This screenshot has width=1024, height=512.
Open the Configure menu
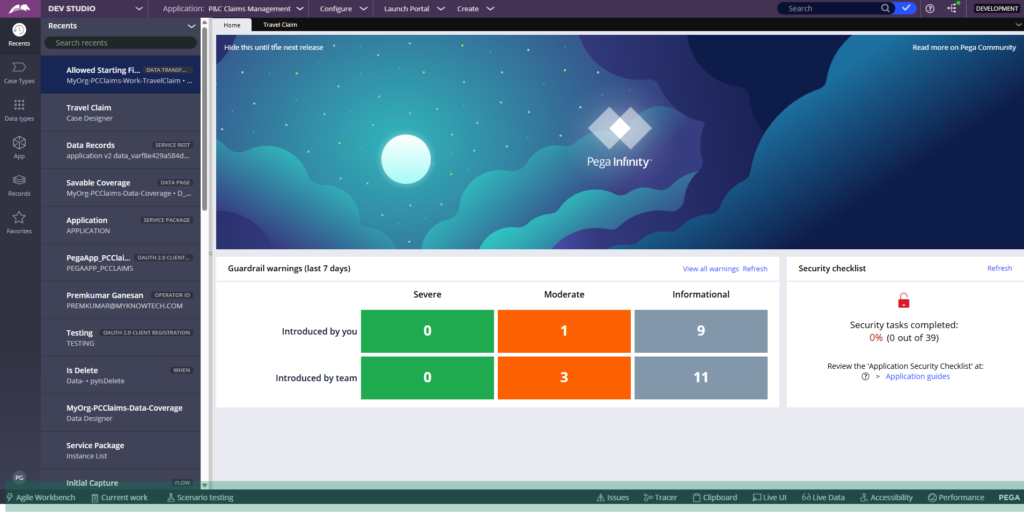tap(343, 8)
